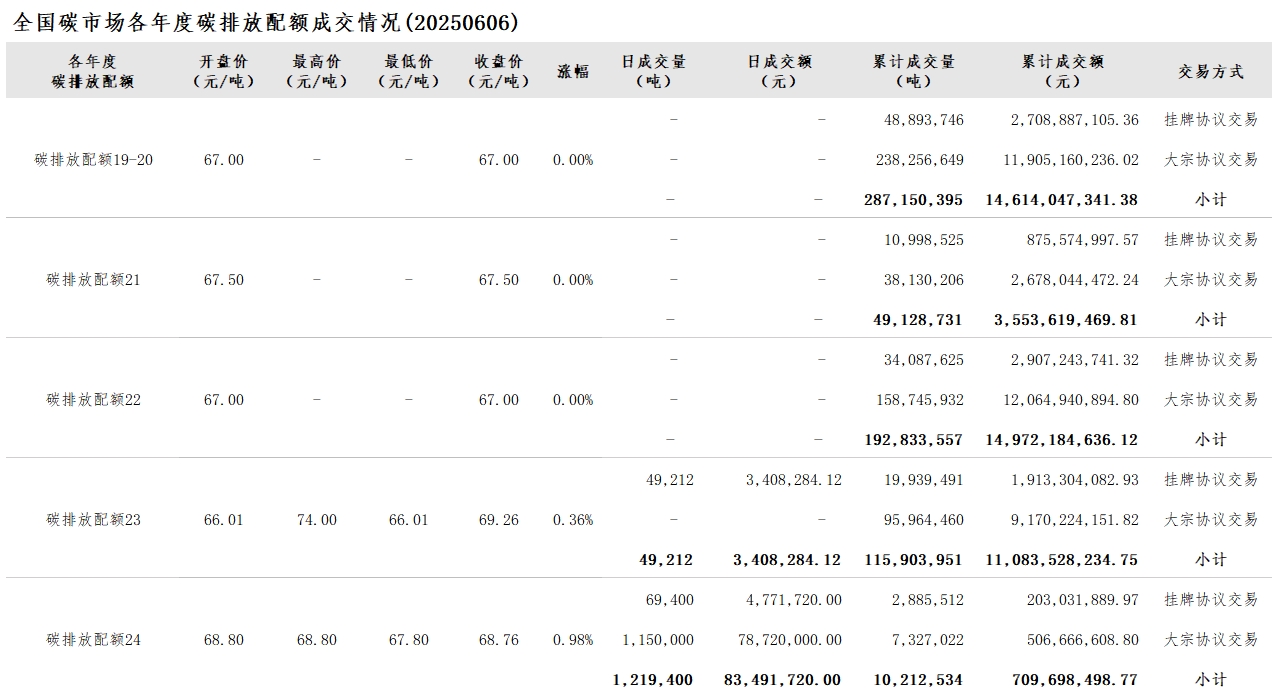Select the 收盘价 column header
The height and width of the screenshot is (696, 1281).
(499, 71)
